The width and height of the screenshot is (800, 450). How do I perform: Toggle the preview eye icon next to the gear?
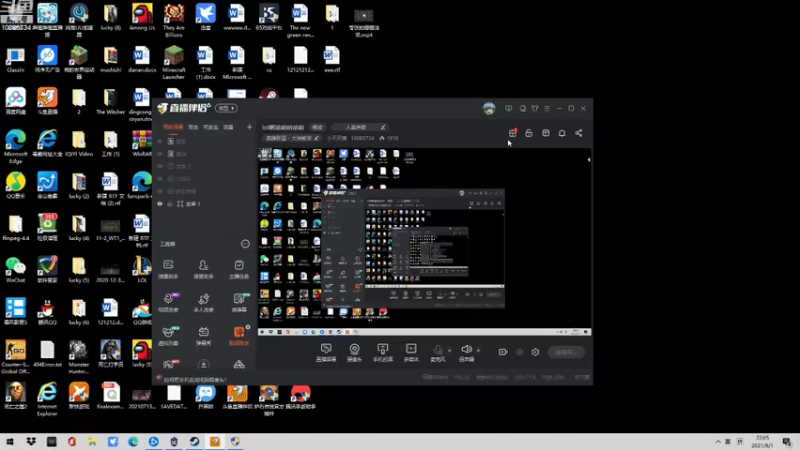[519, 352]
